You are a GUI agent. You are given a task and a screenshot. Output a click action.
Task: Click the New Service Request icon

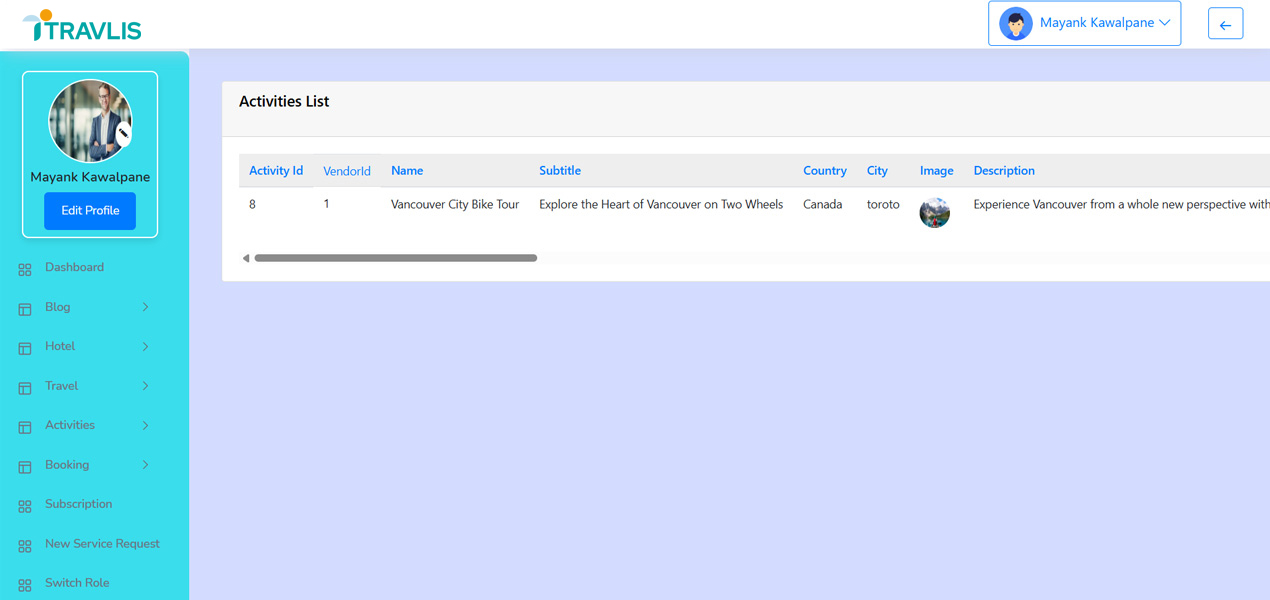click(25, 546)
